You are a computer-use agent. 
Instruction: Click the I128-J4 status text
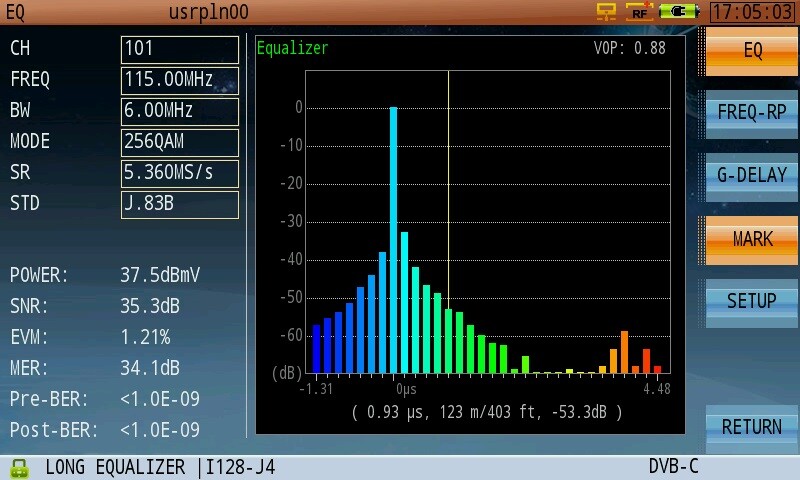click(x=240, y=468)
